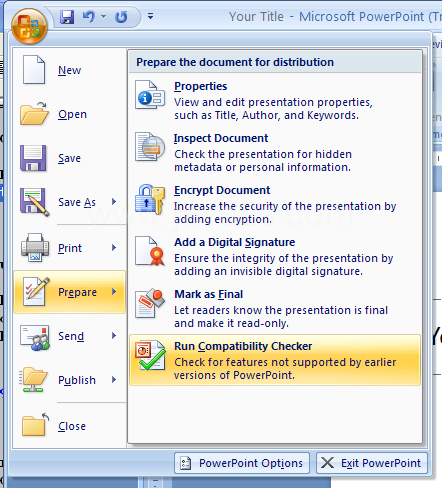Image resolution: width=442 pixels, height=488 pixels.
Task: Expand the Send submenu arrow
Action: 114,336
